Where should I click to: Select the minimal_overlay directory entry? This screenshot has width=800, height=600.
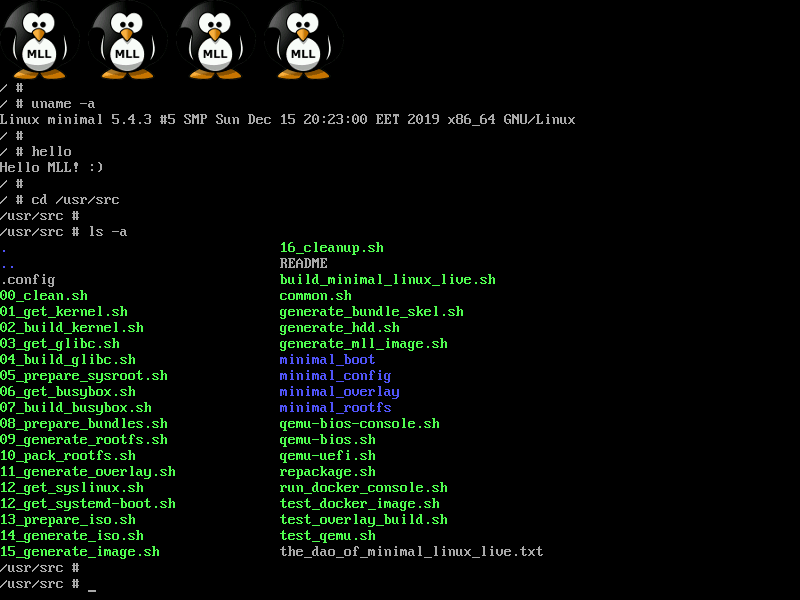coord(339,392)
